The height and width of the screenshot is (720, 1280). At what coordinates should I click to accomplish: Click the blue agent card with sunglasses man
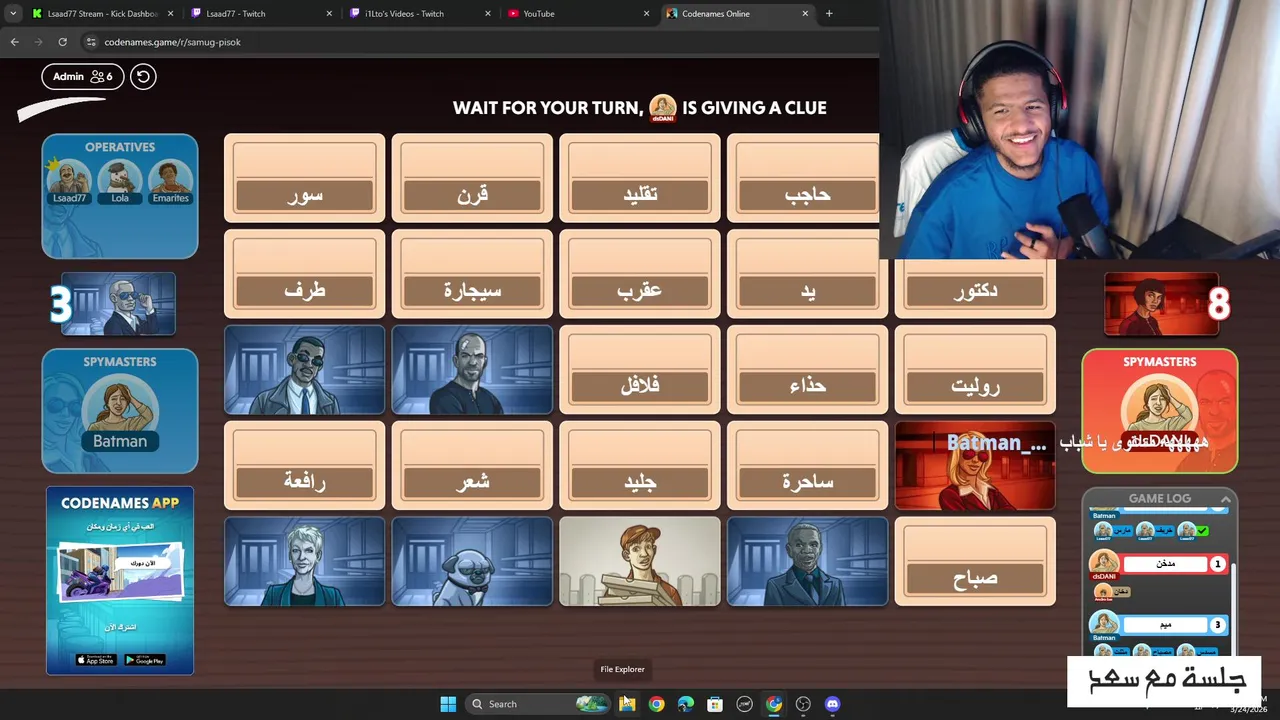click(x=305, y=370)
